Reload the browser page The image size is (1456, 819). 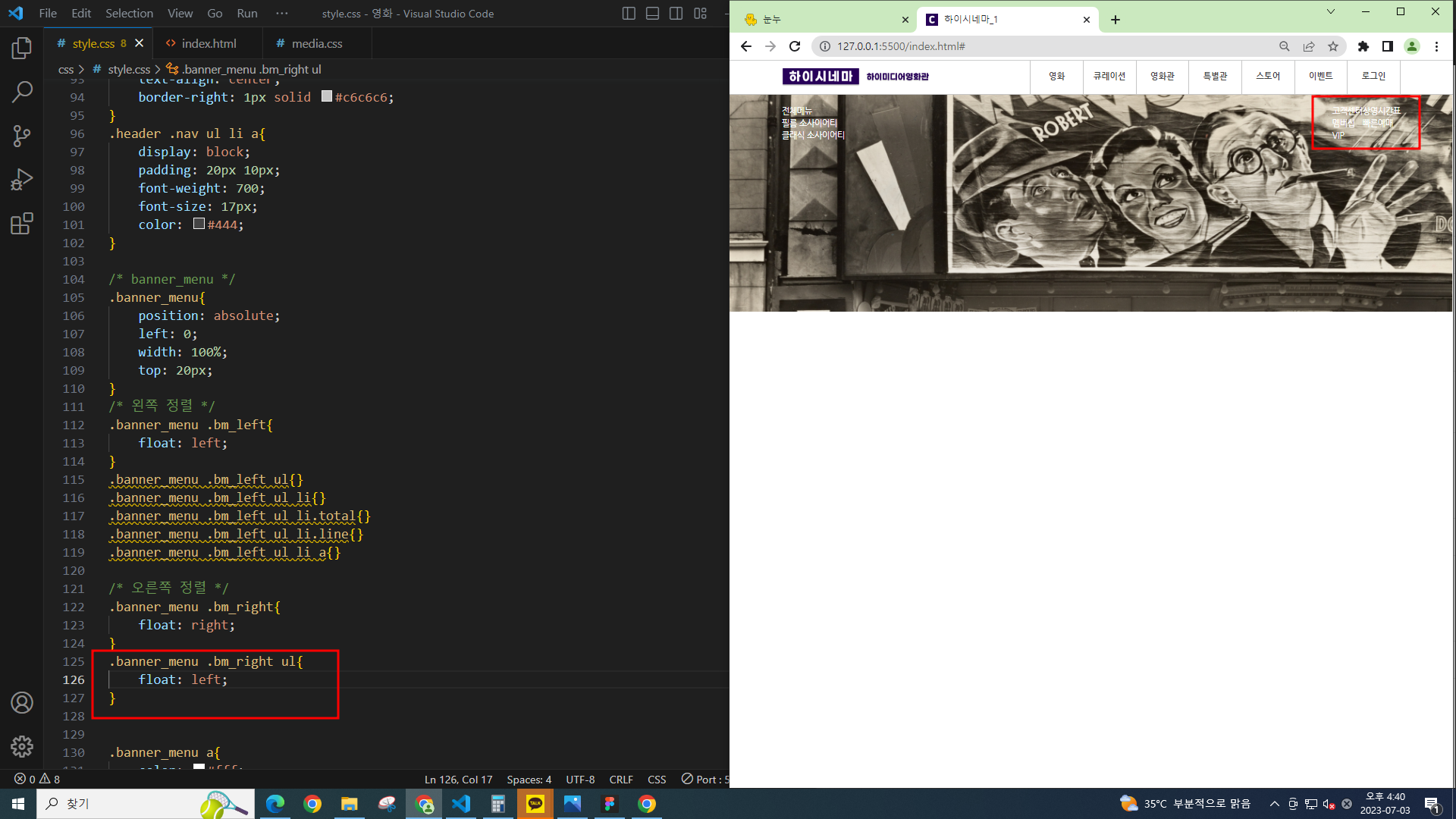pyautogui.click(x=795, y=46)
